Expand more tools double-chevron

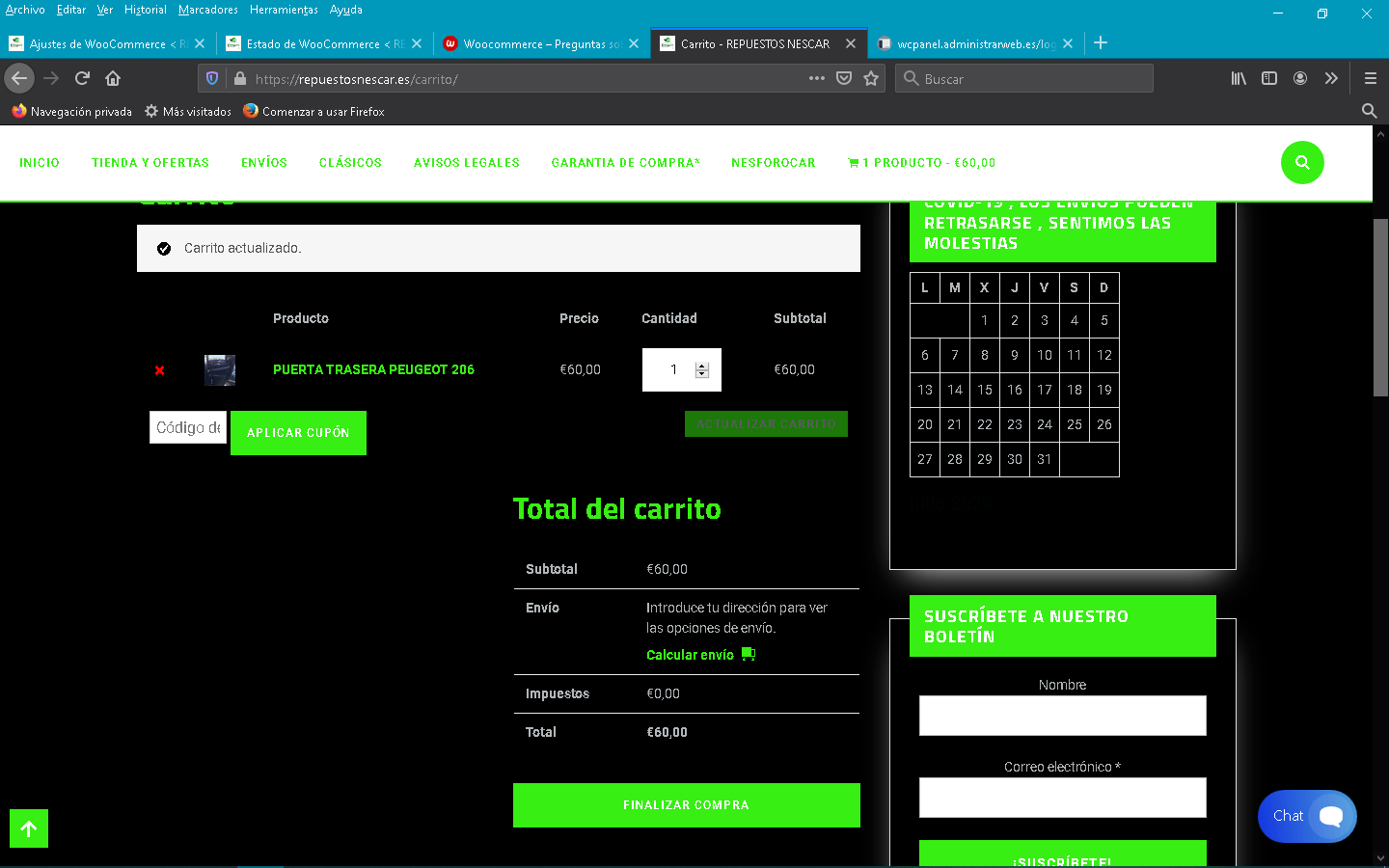(1331, 78)
